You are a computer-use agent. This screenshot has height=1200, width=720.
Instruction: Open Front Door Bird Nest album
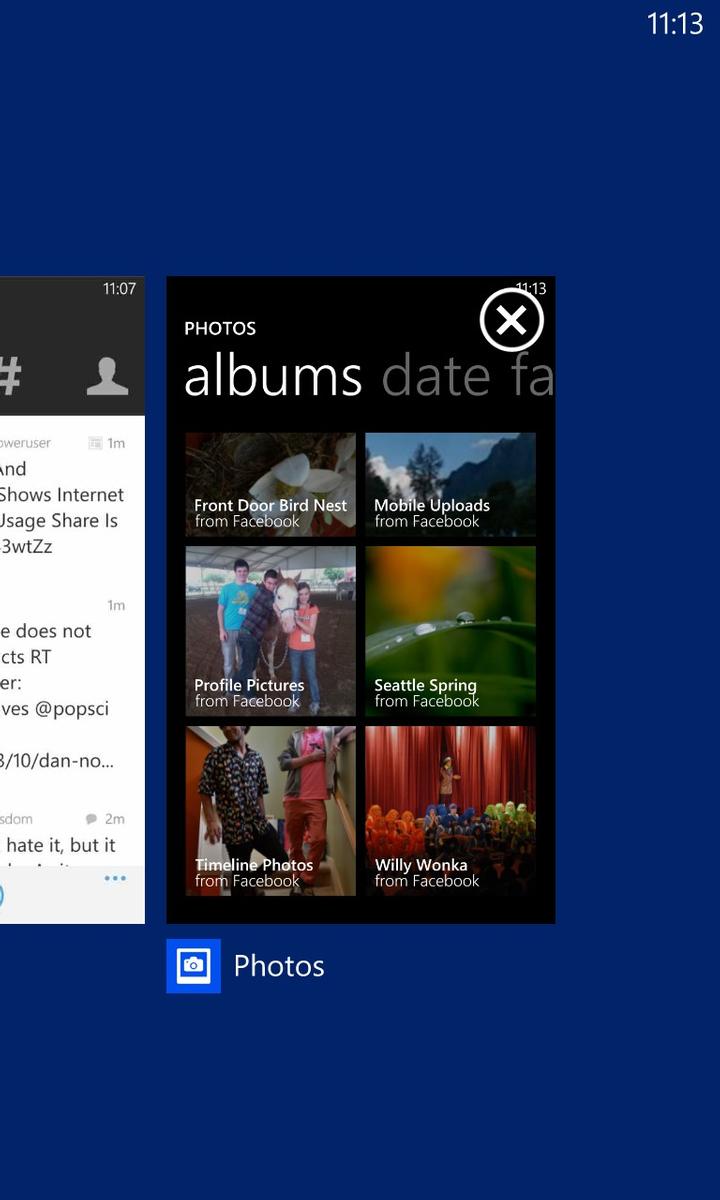coord(270,484)
